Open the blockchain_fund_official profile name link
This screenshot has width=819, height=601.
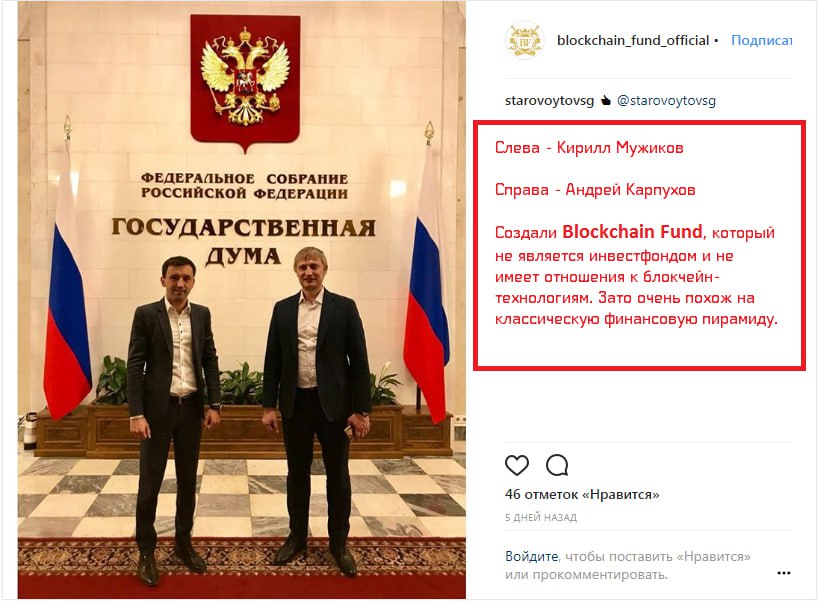[632, 41]
